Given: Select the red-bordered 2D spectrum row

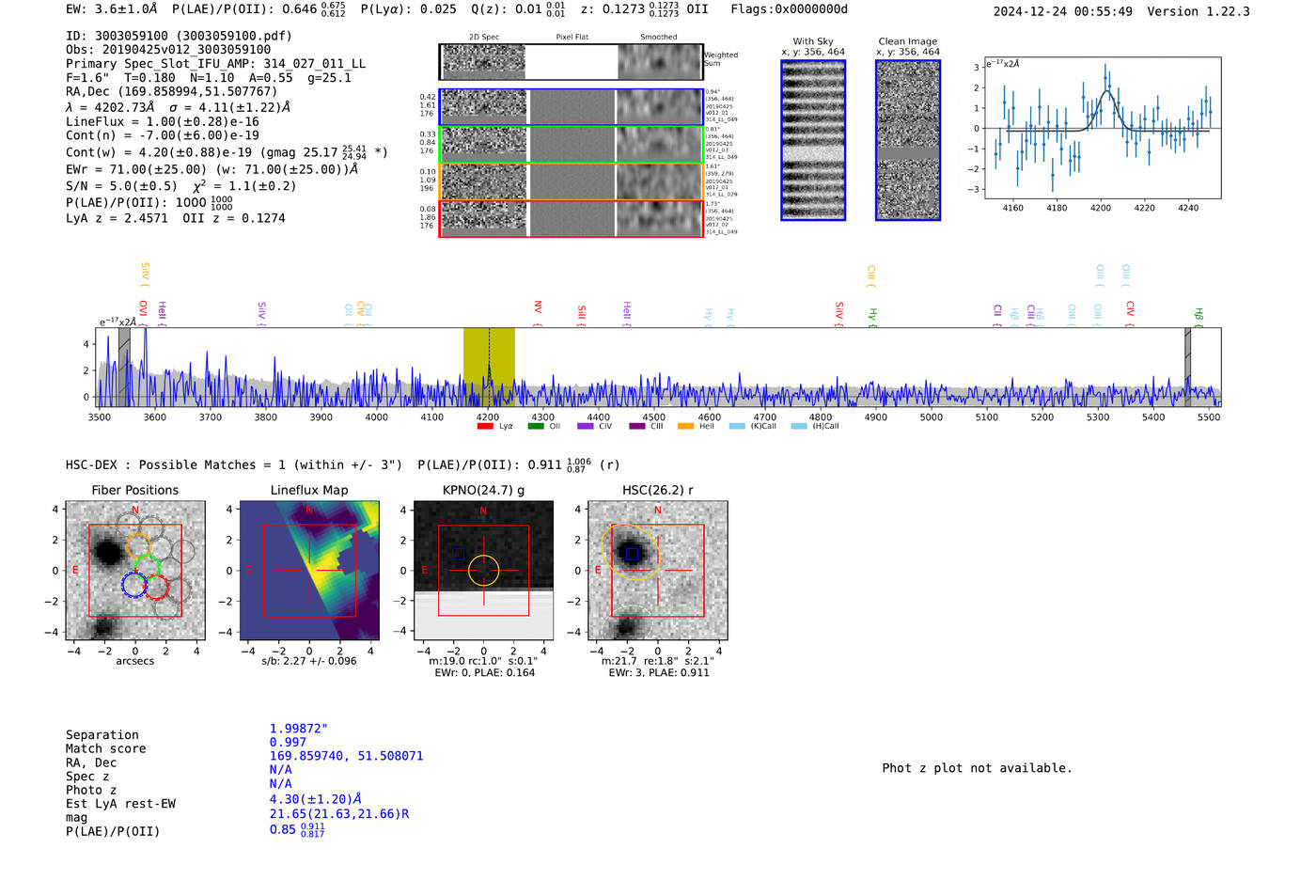Looking at the screenshot, I should (571, 219).
